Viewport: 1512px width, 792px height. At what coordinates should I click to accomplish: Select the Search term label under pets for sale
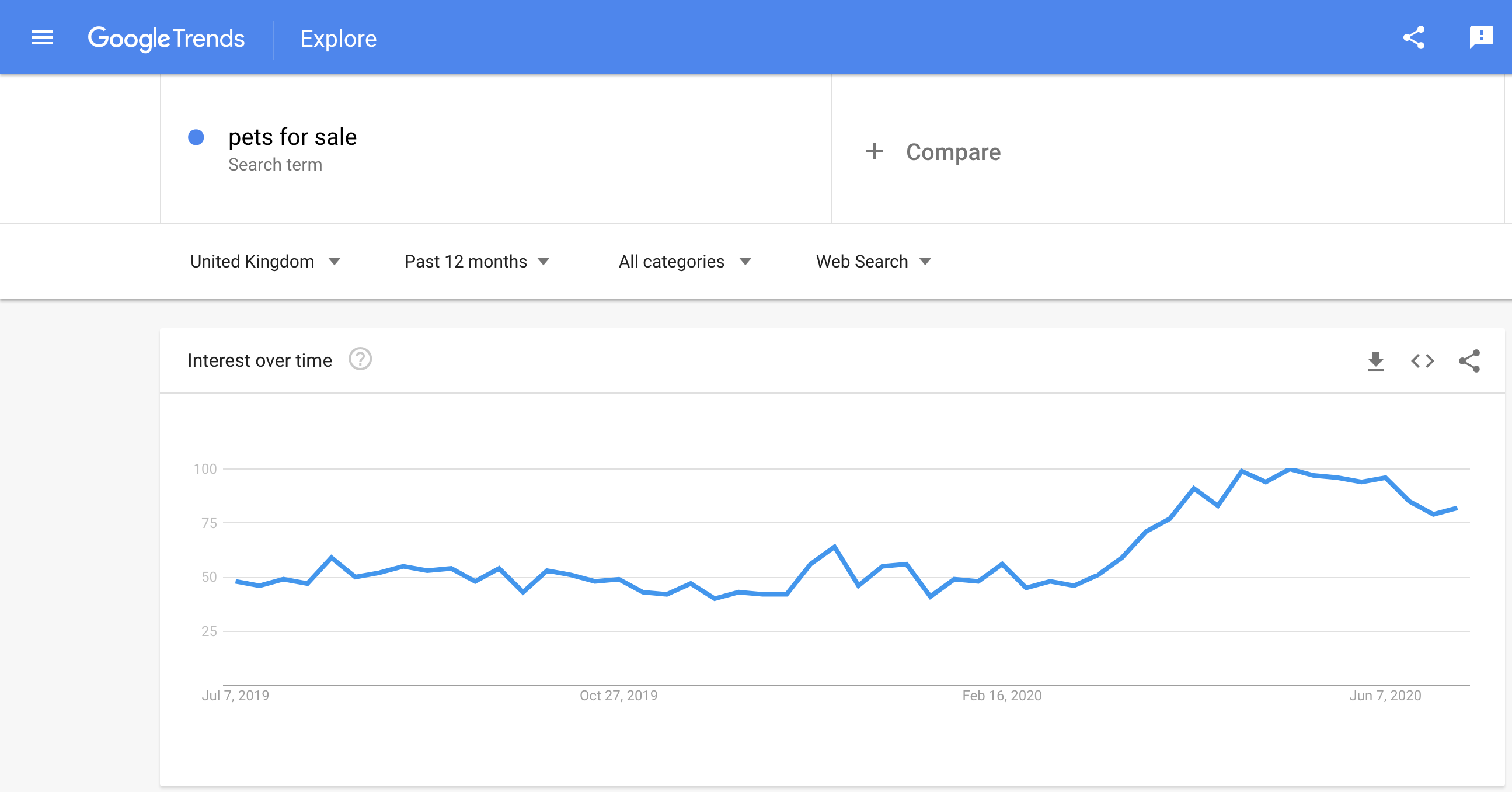[275, 164]
